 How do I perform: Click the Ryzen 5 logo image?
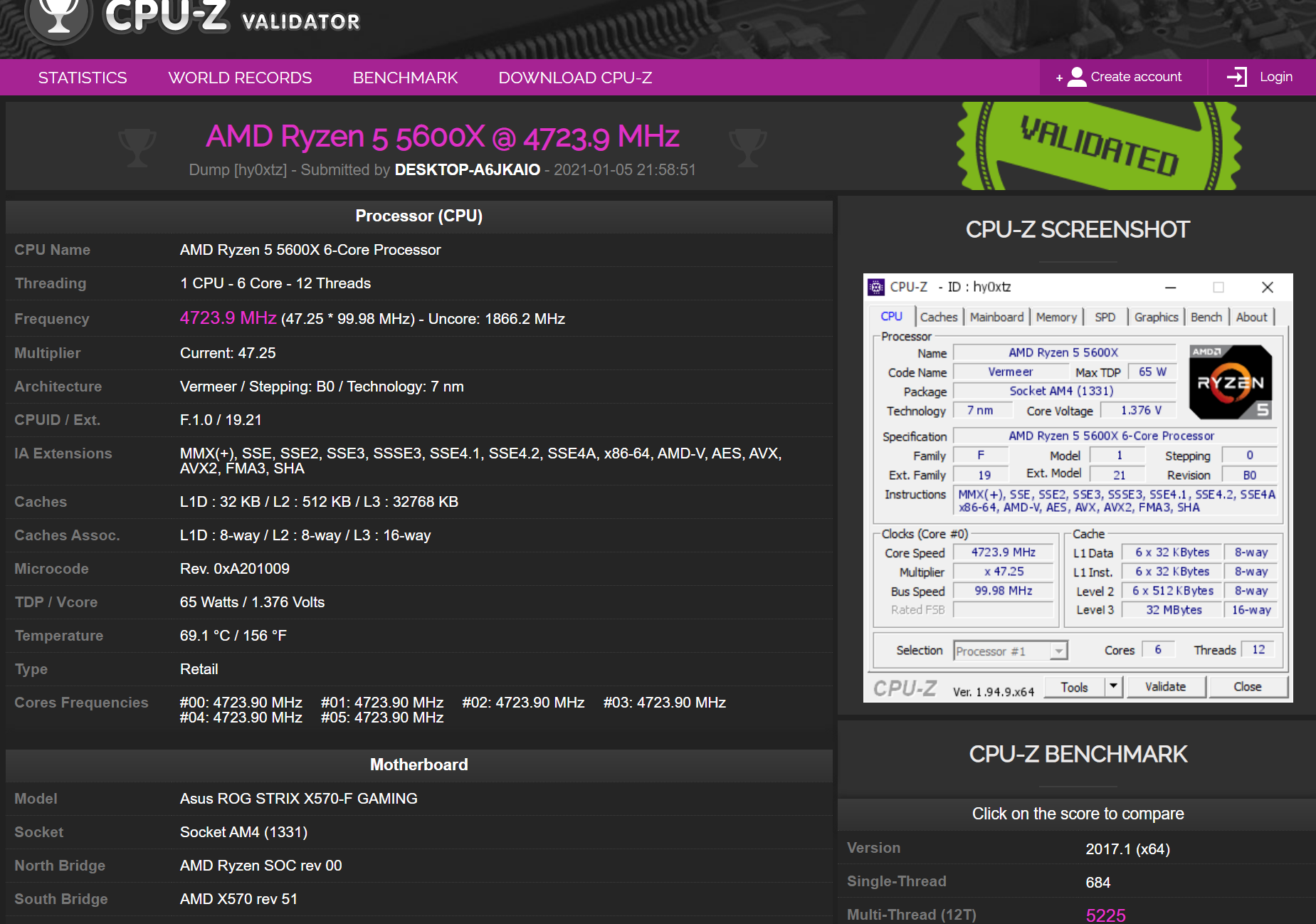click(1231, 382)
